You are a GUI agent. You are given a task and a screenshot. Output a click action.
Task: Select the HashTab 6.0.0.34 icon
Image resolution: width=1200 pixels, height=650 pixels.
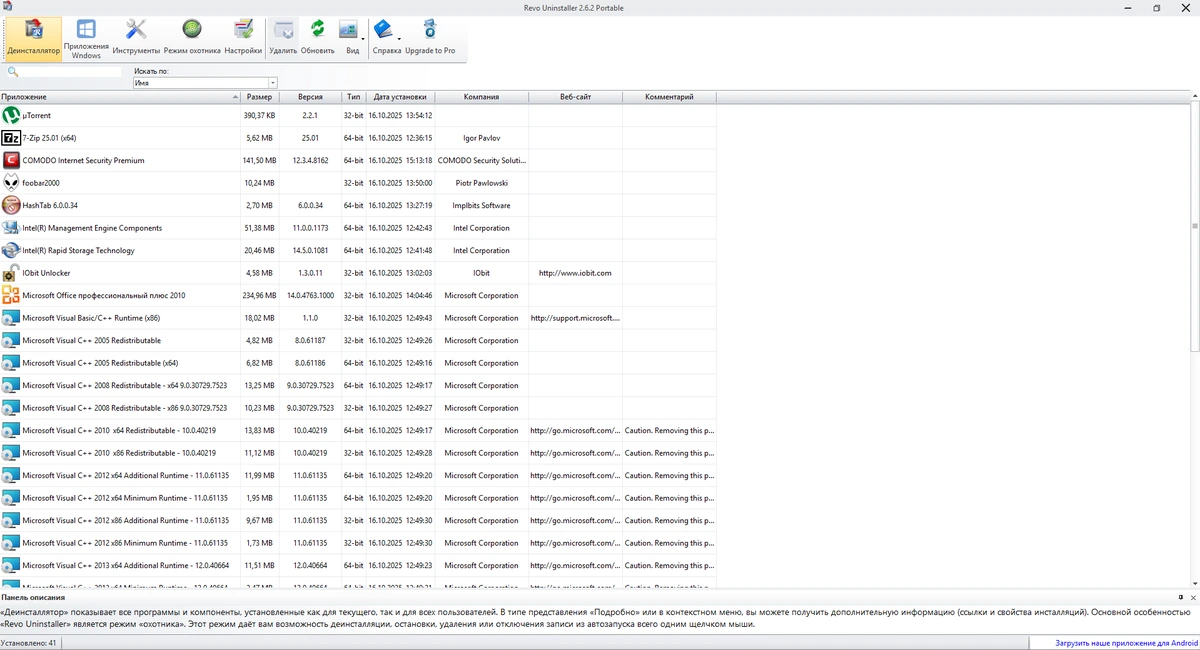coord(11,205)
